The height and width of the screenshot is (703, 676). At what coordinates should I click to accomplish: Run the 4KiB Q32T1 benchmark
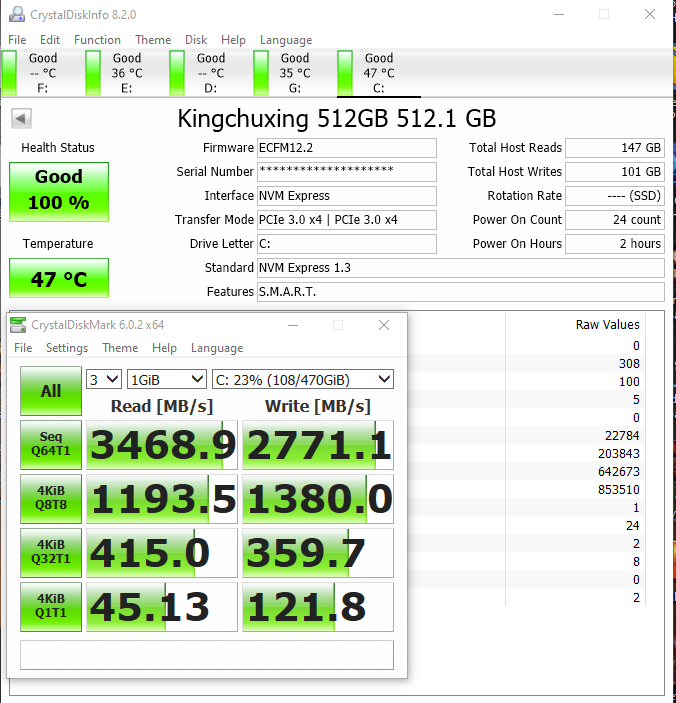tap(51, 553)
